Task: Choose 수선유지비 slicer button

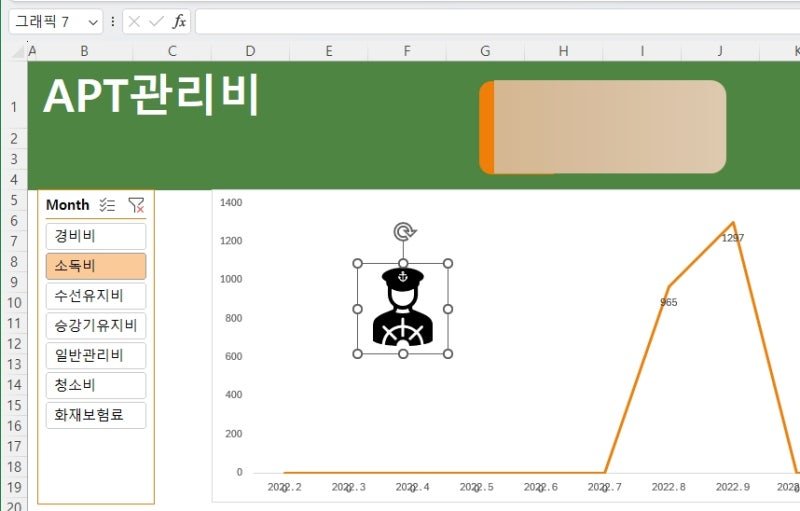Action: pos(96,296)
